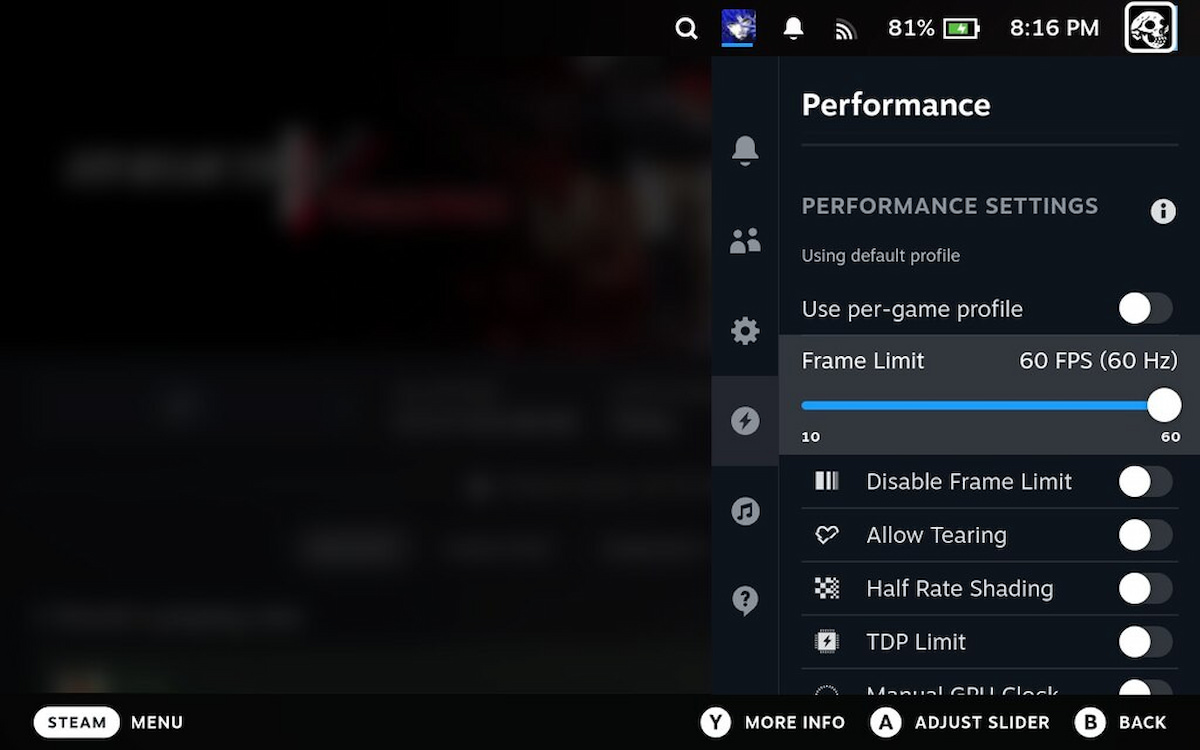Open the Help question mark tab

click(745, 600)
